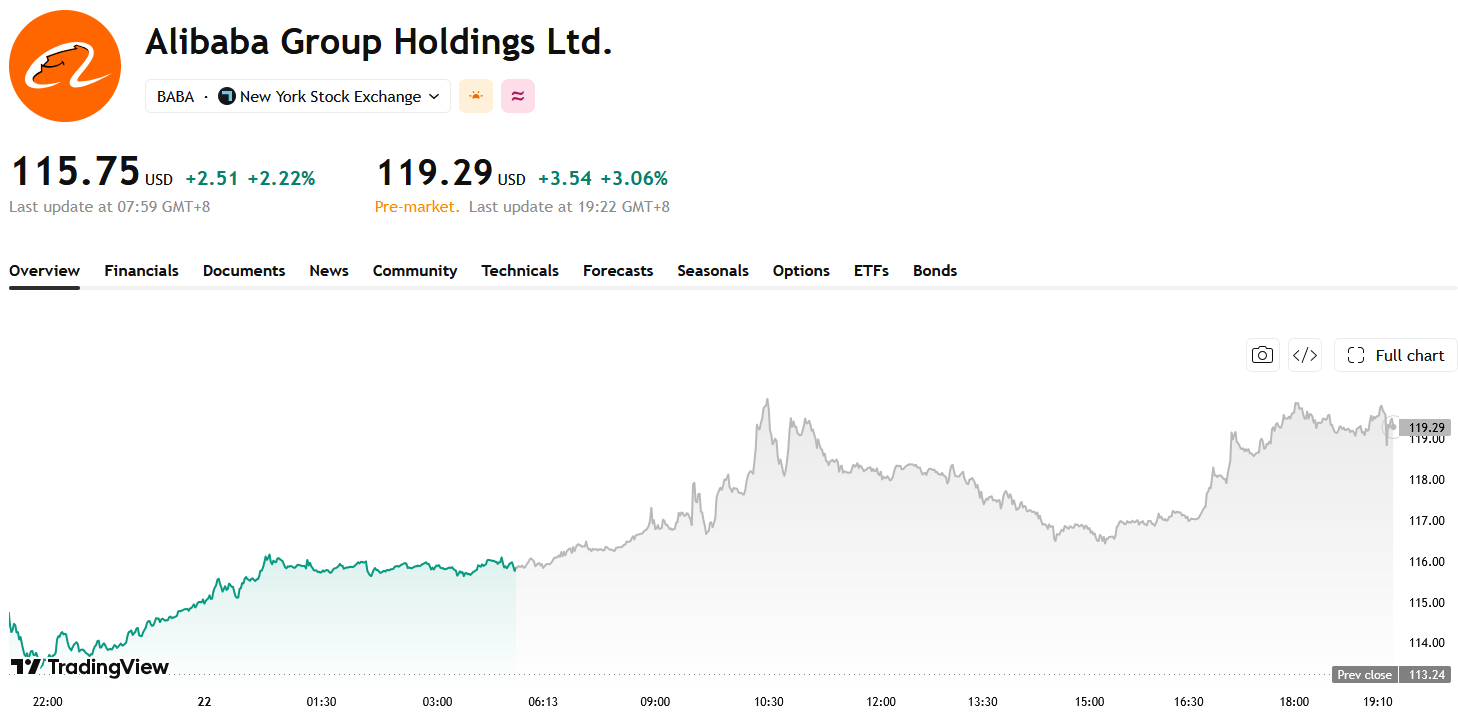Click the 114.00 price axis label
This screenshot has width=1458, height=721.
point(1427,643)
